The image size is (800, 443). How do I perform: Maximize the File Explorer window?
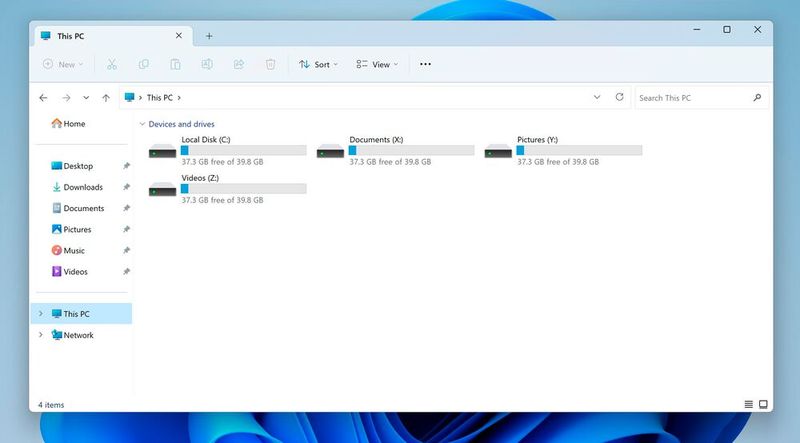(727, 30)
